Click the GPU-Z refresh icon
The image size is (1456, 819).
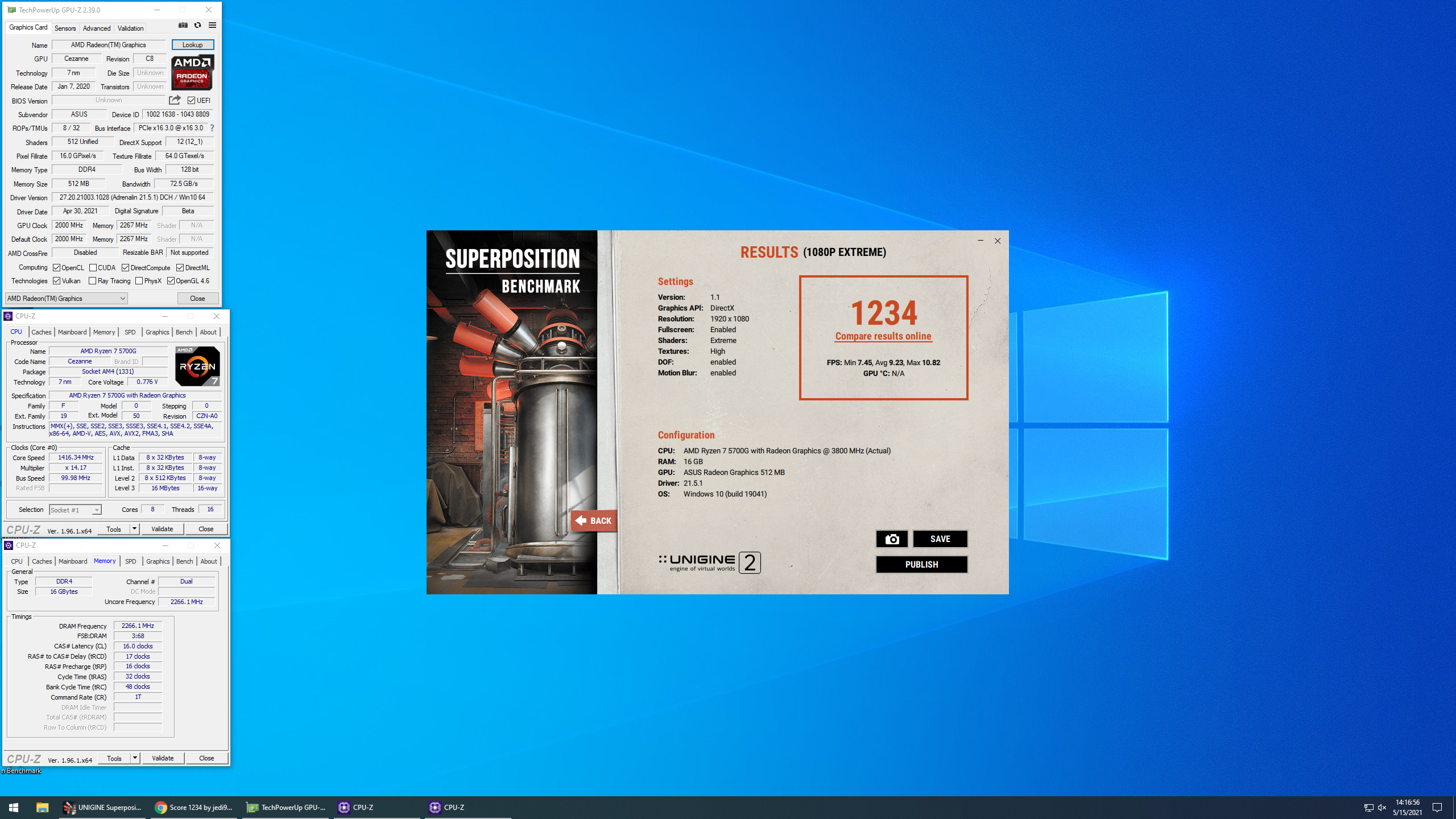[x=197, y=26]
